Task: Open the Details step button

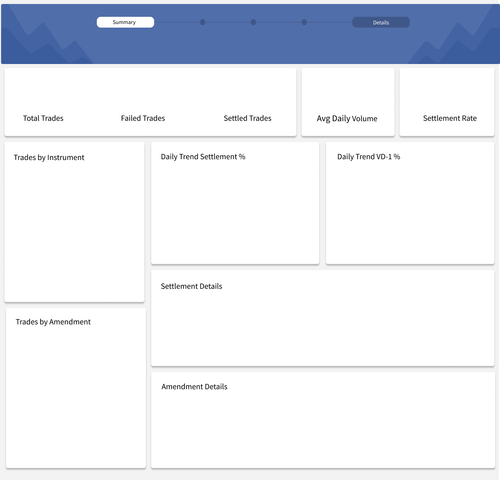Action: [x=381, y=22]
